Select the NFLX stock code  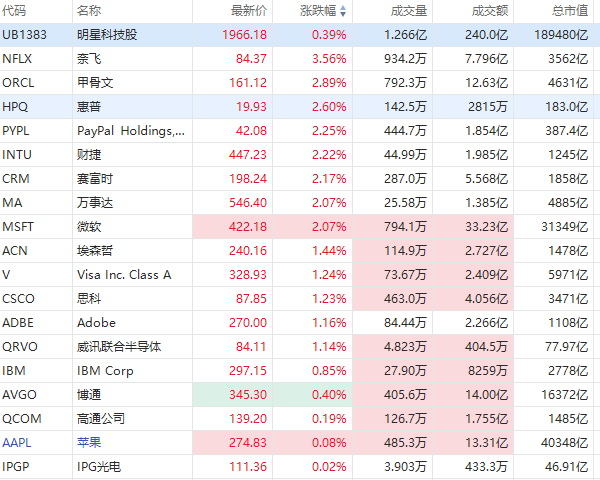pos(17,58)
